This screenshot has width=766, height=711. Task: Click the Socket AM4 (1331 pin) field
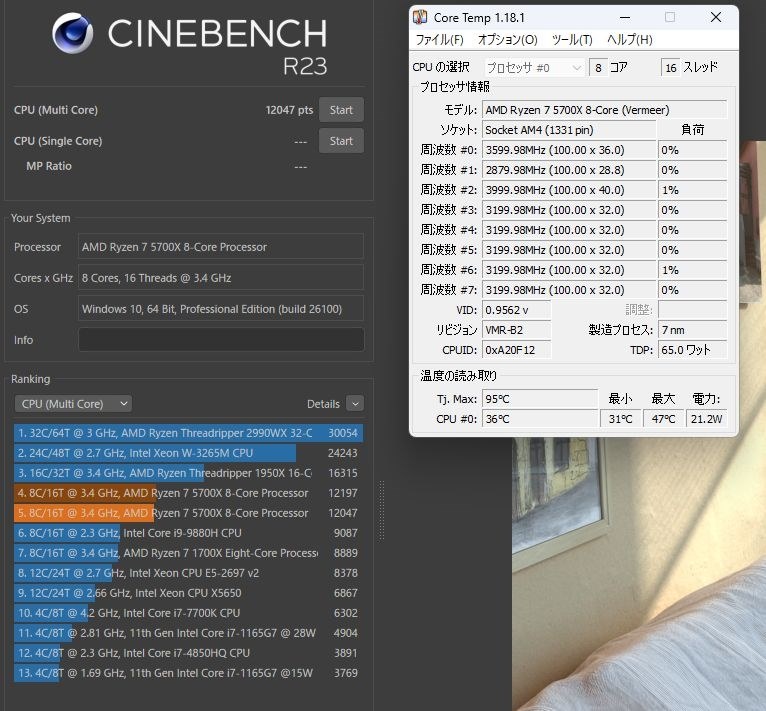pos(569,130)
